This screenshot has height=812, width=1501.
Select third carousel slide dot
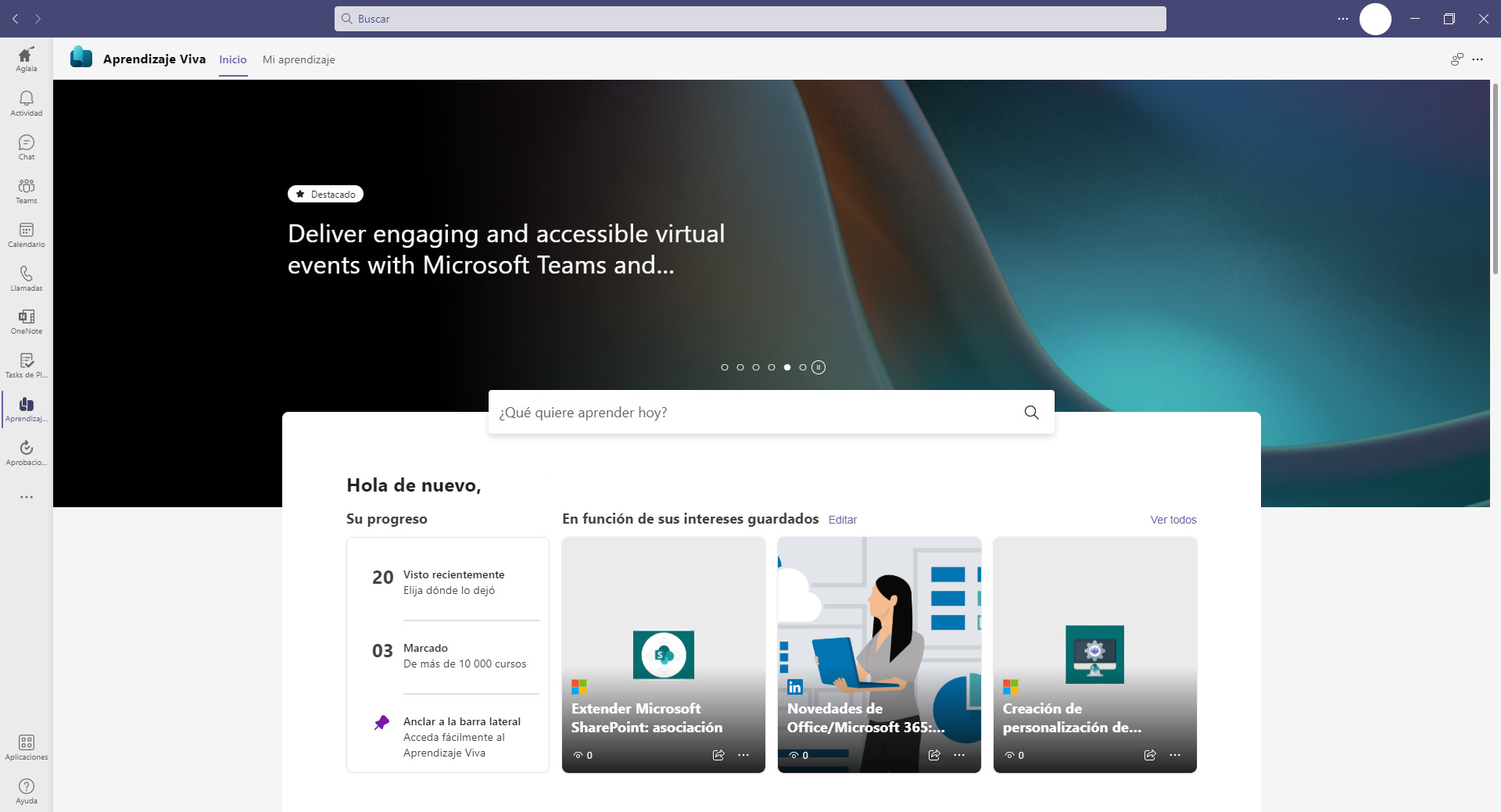756,367
